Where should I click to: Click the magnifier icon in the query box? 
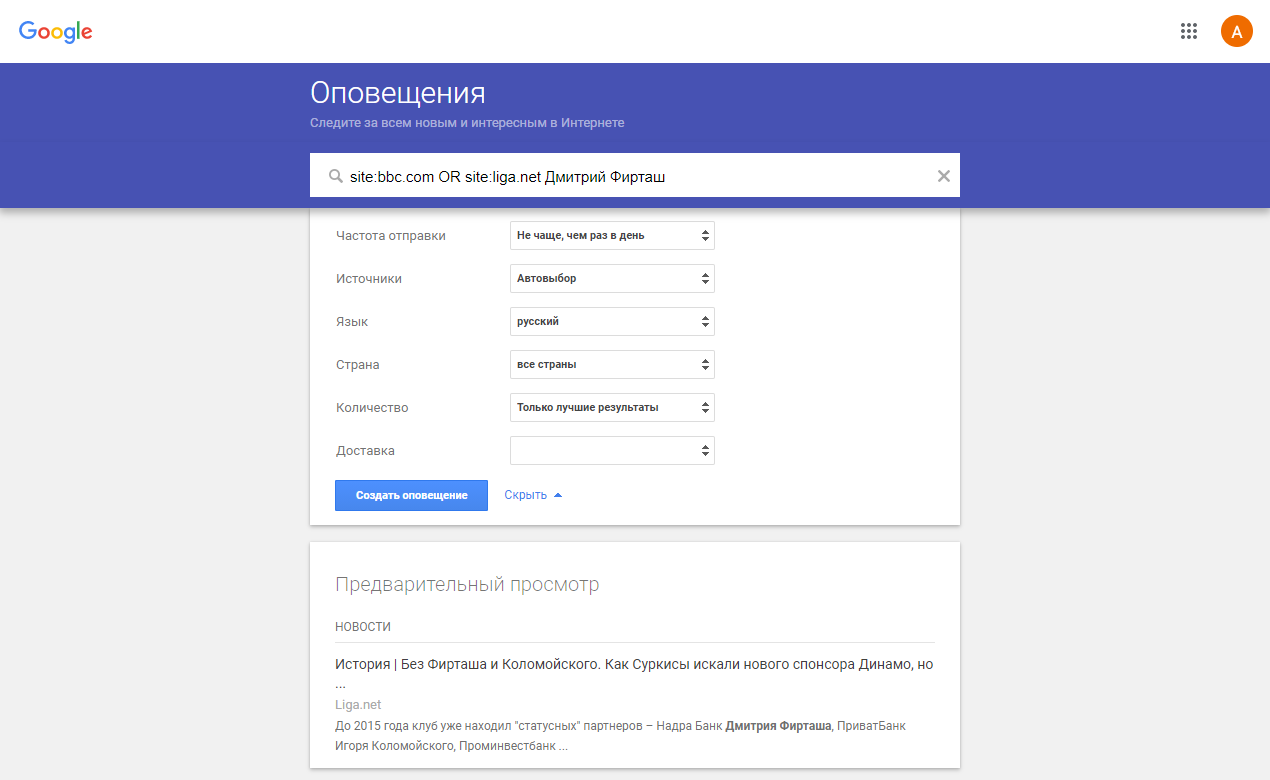point(336,176)
